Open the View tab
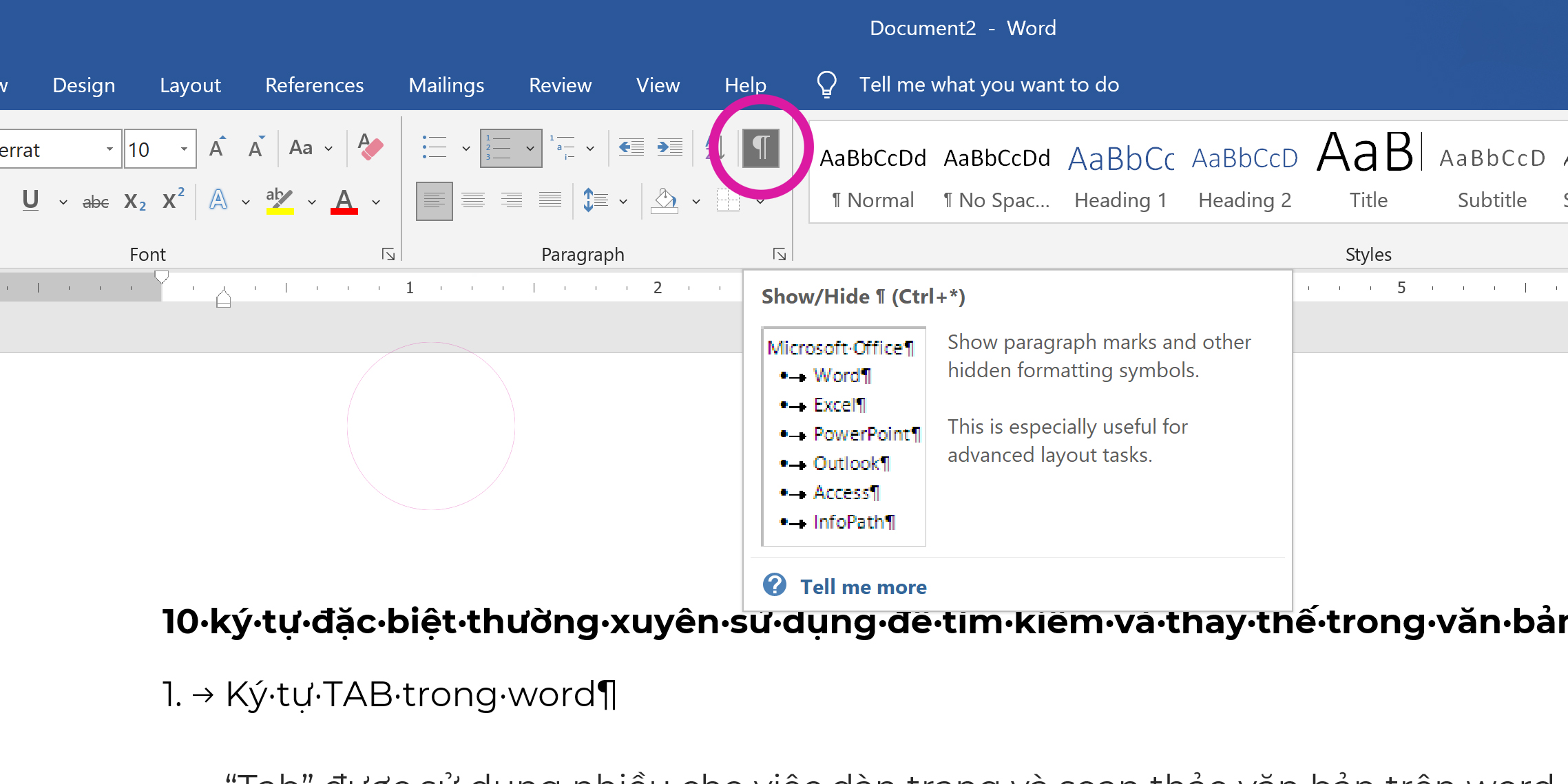This screenshot has width=1568, height=784. (658, 85)
